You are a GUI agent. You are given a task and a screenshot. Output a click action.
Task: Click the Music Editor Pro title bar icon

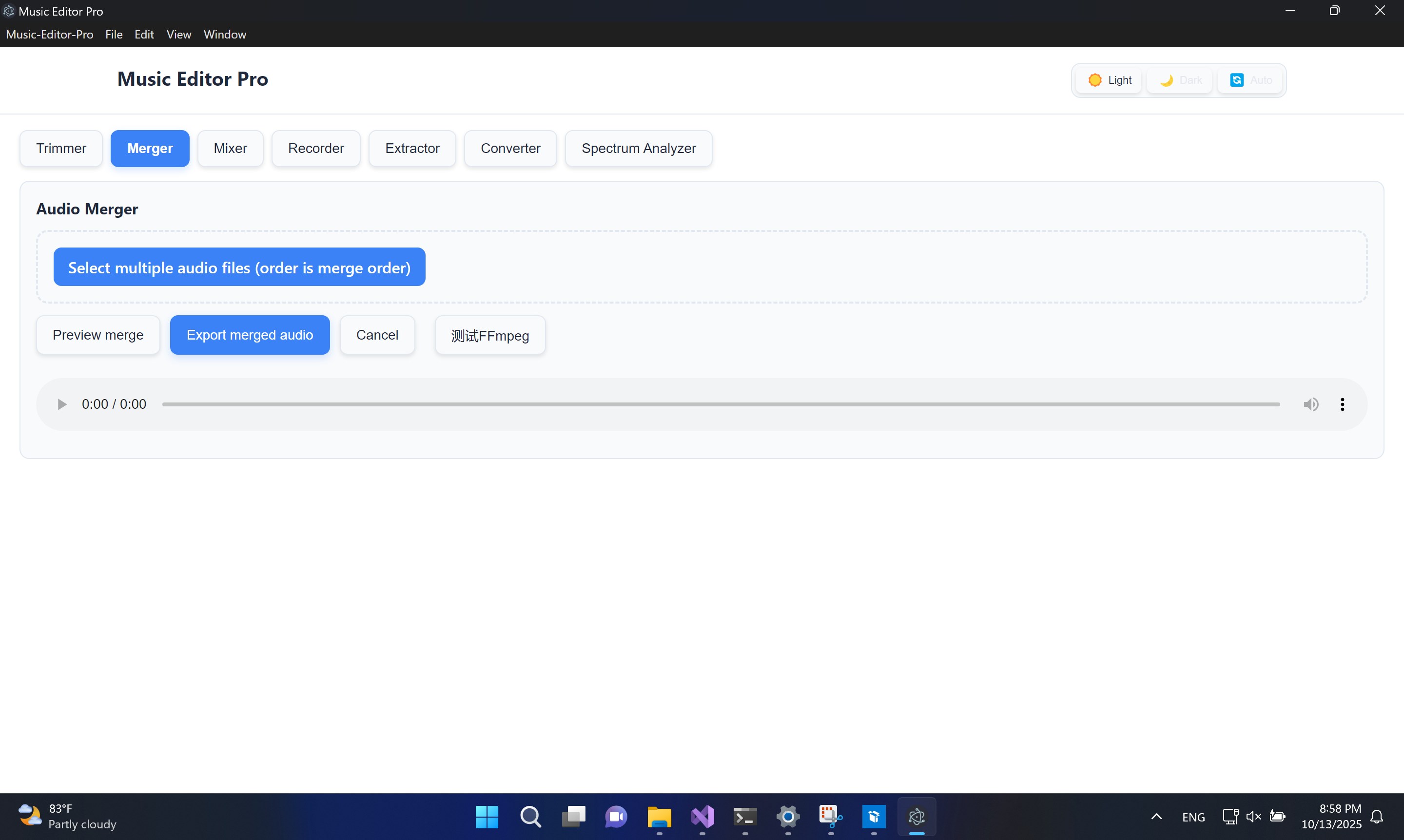point(9,11)
